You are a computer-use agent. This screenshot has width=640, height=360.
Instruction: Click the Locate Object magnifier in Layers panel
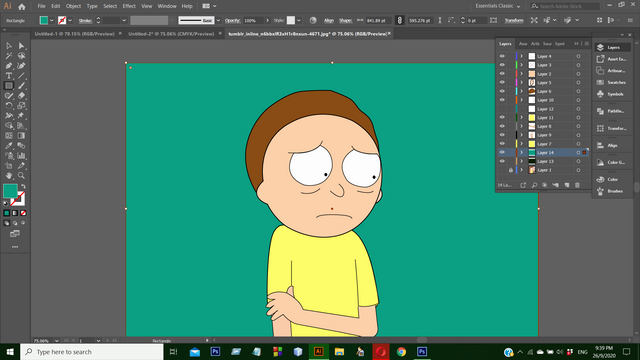(x=534, y=185)
